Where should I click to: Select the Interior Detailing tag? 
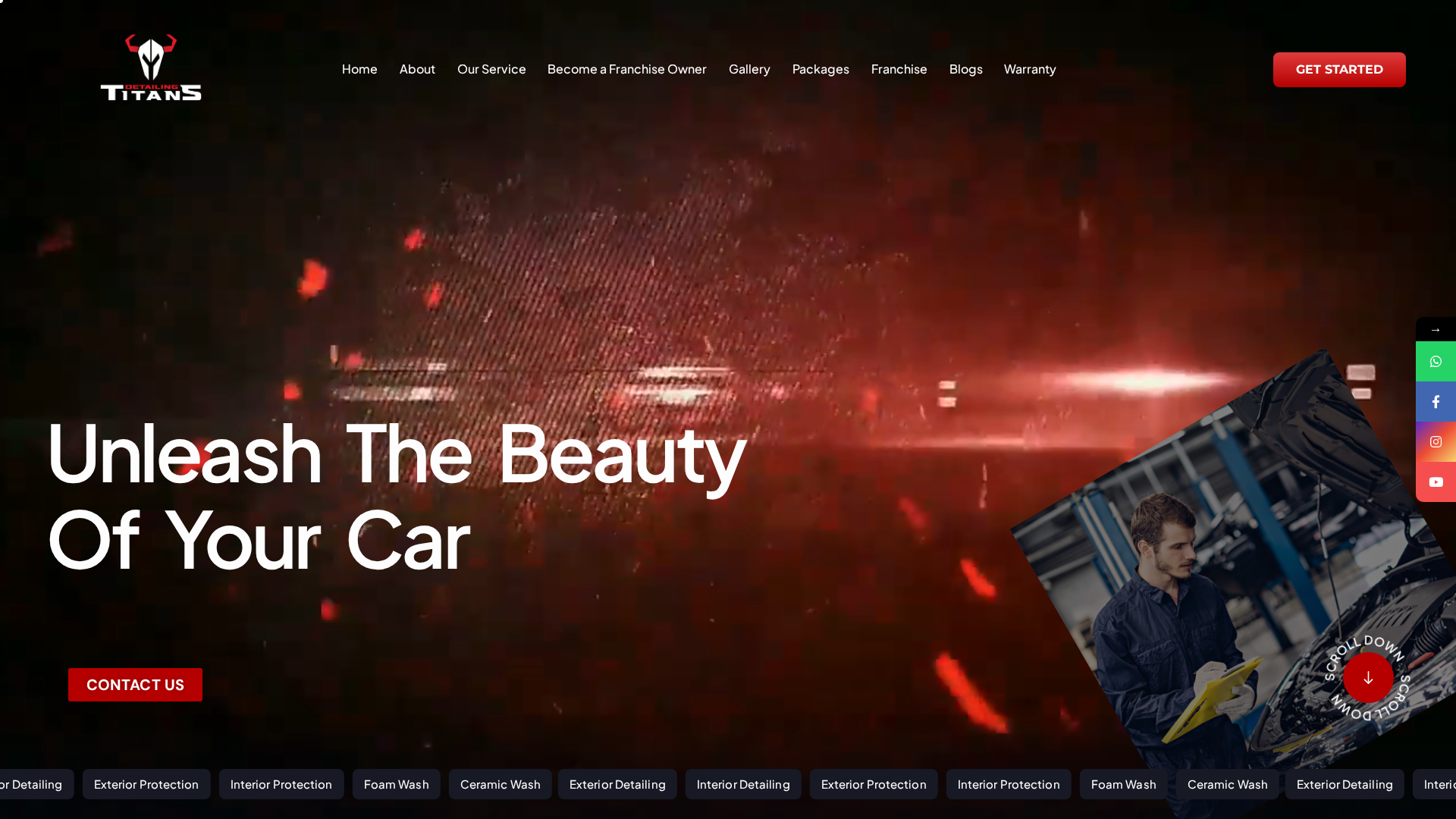[743, 784]
